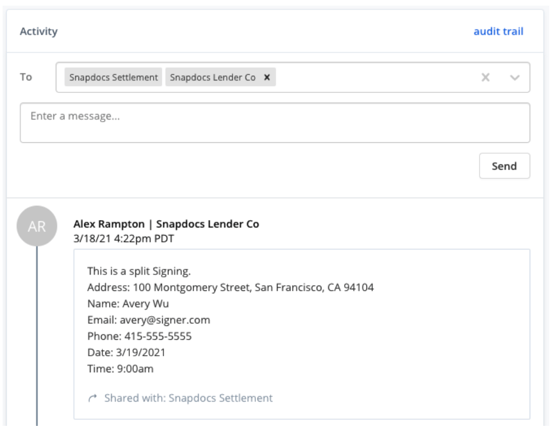
Task: Click the avery@signer.com email text
Action: [x=165, y=320]
